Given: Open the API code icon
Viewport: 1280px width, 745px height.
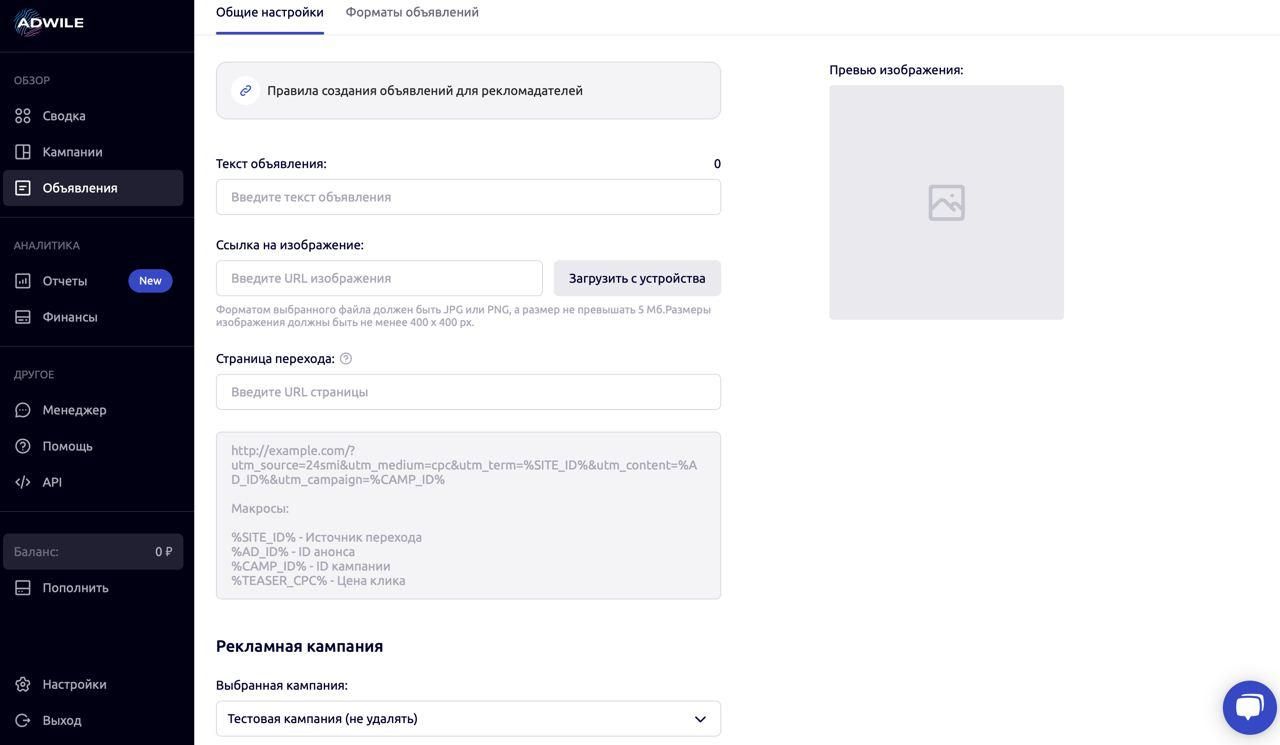Looking at the screenshot, I should tap(22, 482).
